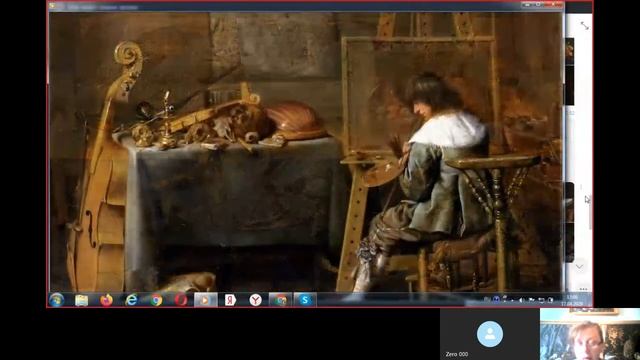Image resolution: width=640 pixels, height=360 pixels.
Task: Open the three-dots menu in right panel
Action: [x=583, y=289]
